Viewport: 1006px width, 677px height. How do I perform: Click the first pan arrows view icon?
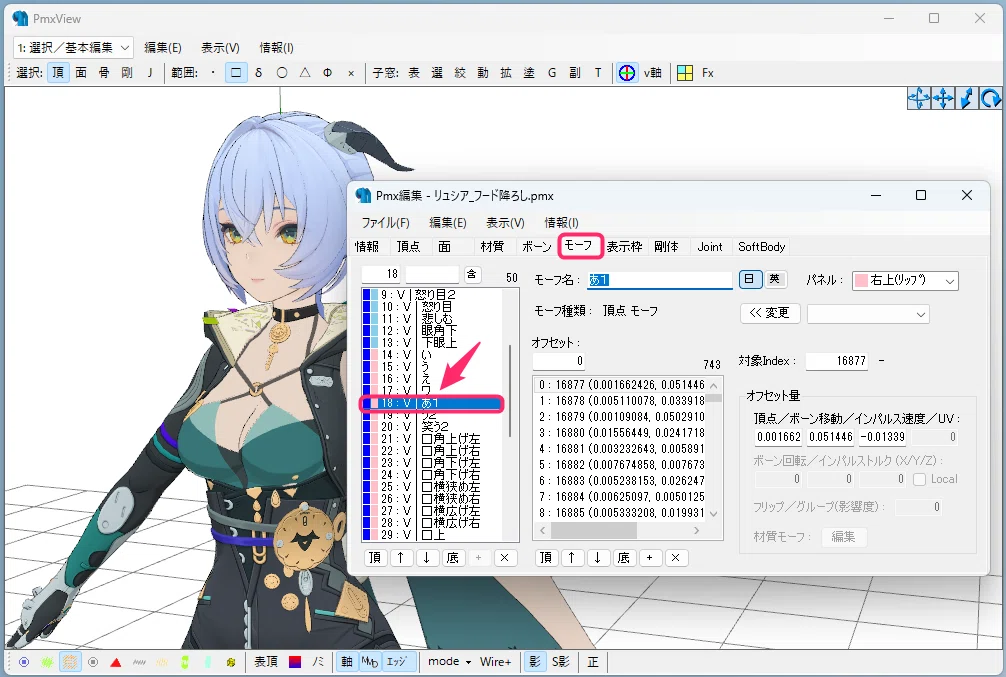919,98
